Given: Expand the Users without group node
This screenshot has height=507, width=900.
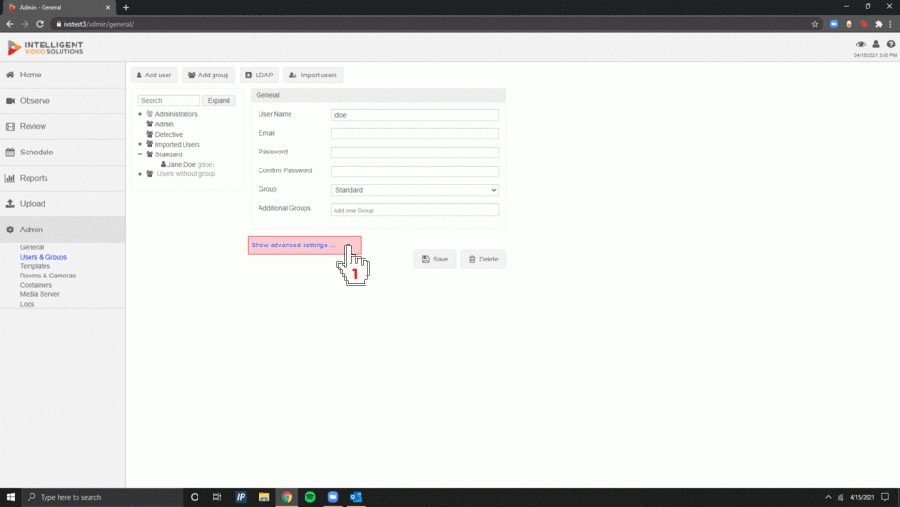Looking at the screenshot, I should [140, 174].
